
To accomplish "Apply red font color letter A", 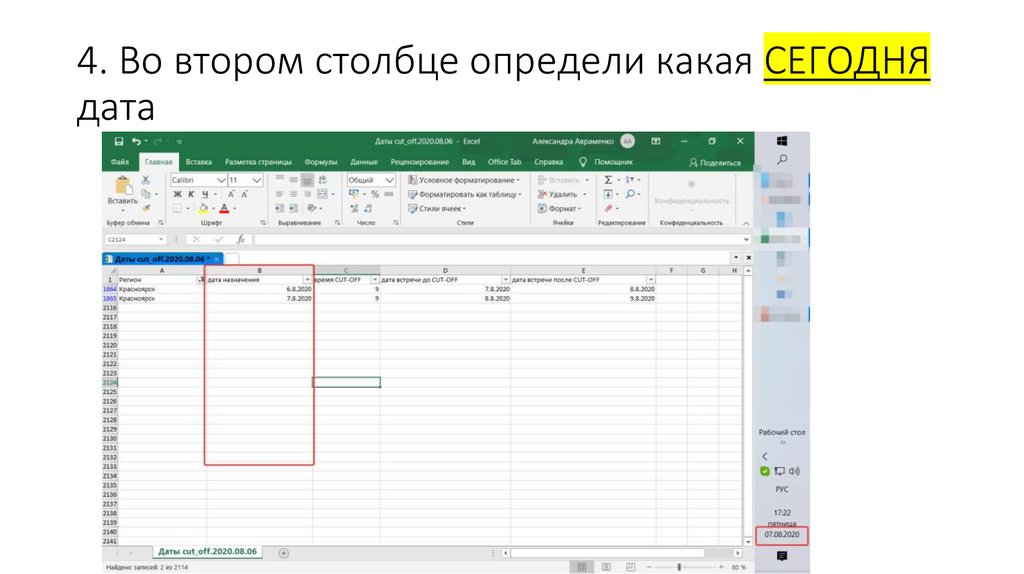I will point(224,208).
